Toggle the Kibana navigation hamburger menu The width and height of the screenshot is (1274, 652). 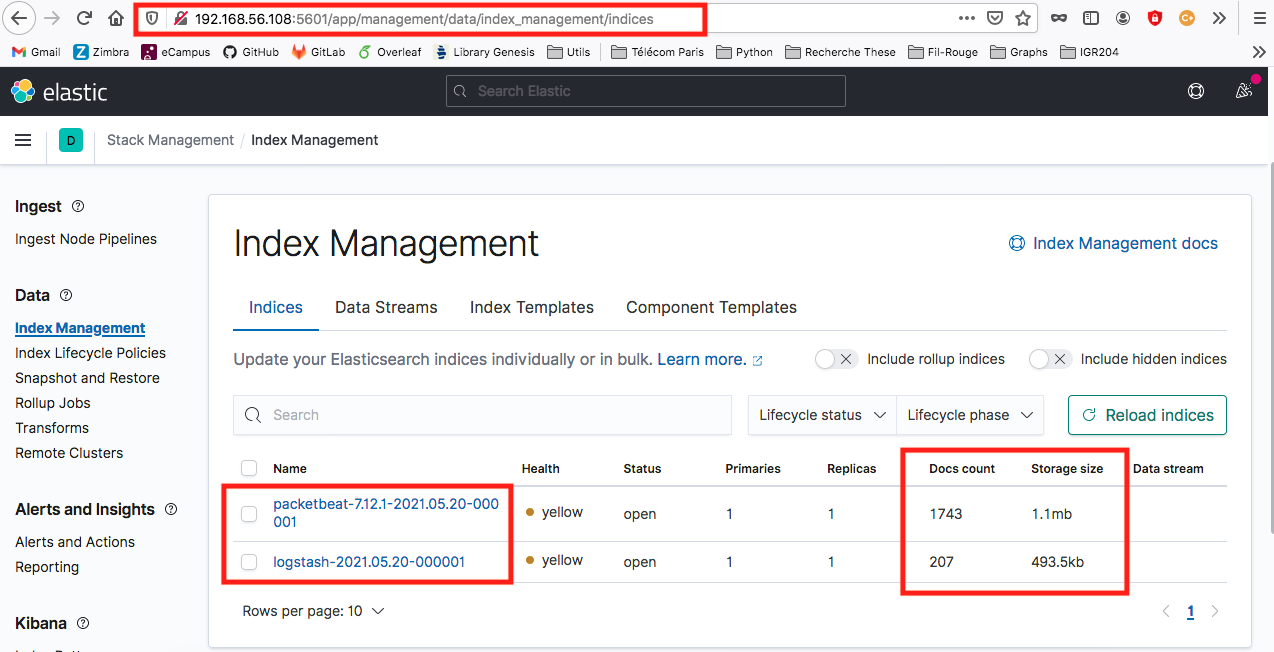[23, 140]
